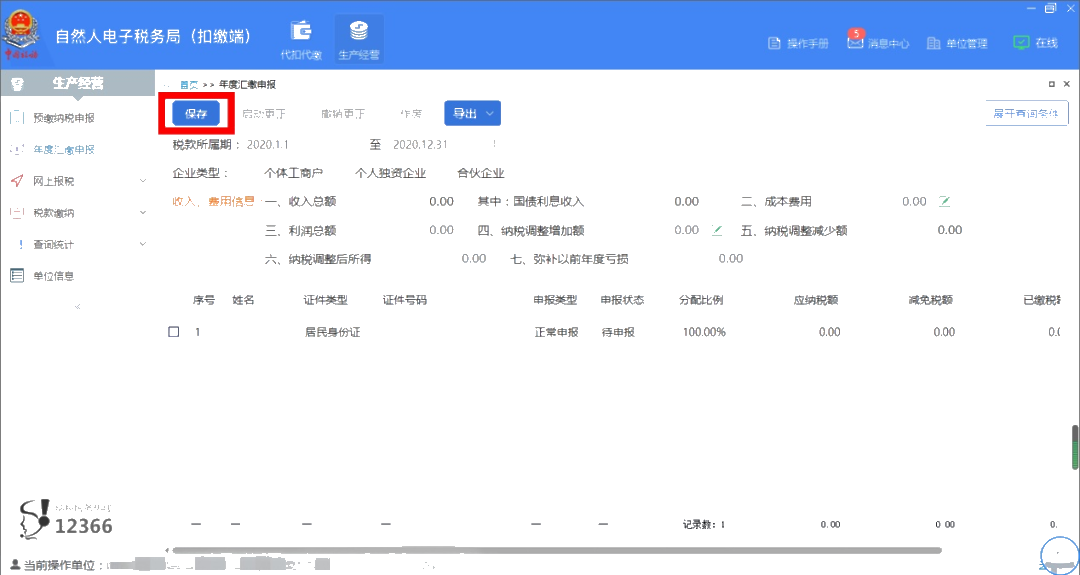The width and height of the screenshot is (1080, 575).
Task: Open the 生产经营 module icon
Action: coord(359,41)
